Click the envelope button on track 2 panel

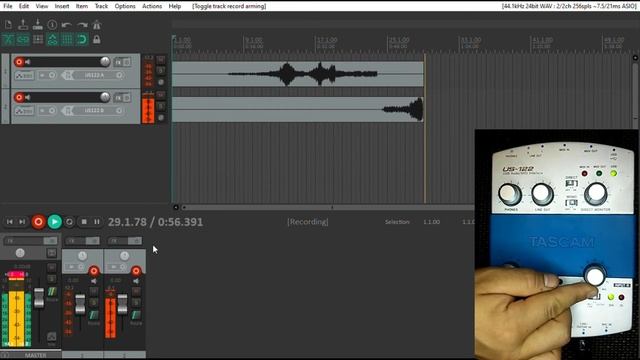pos(24,111)
